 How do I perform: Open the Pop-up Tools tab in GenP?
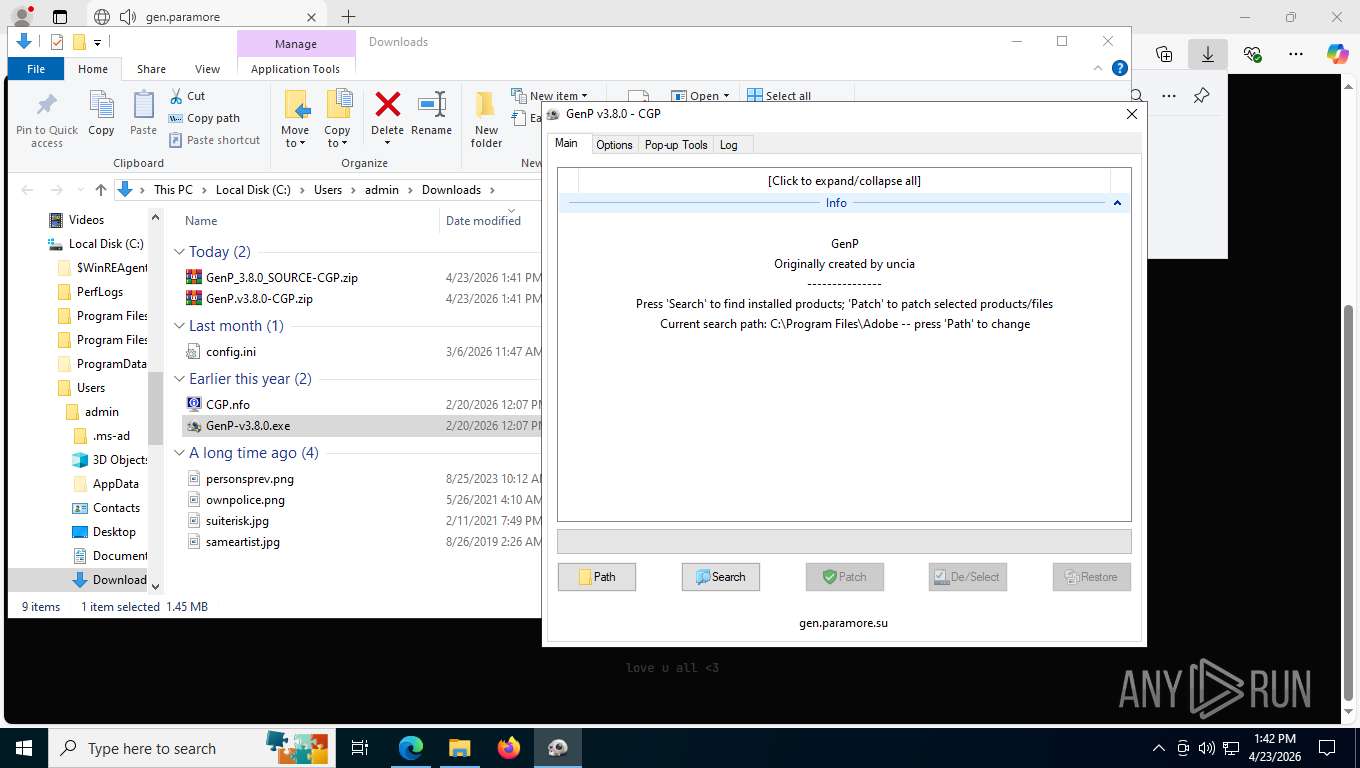[x=676, y=145]
